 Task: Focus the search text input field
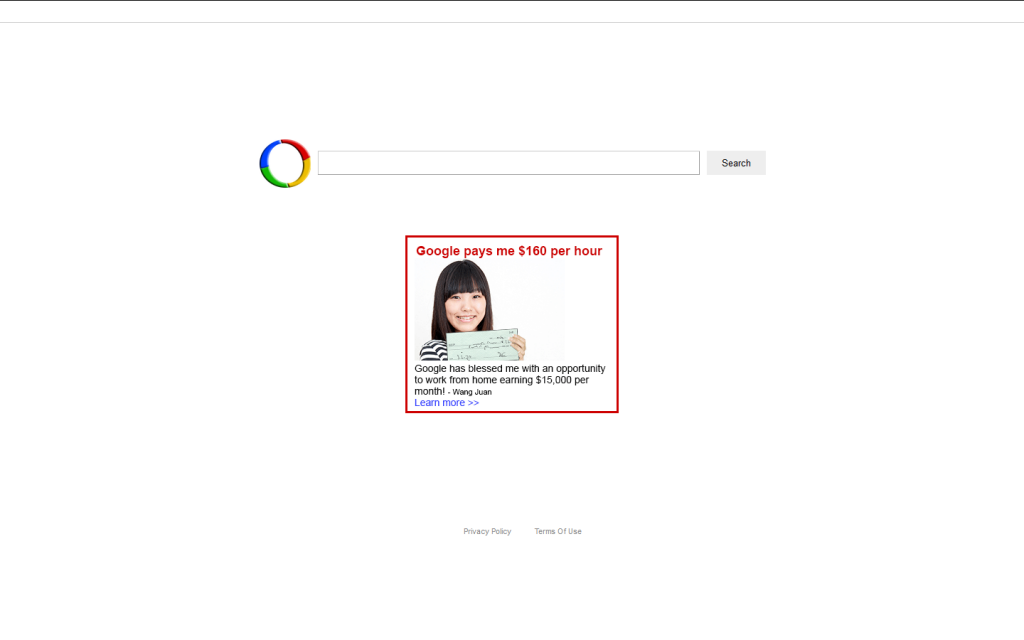[x=509, y=163]
